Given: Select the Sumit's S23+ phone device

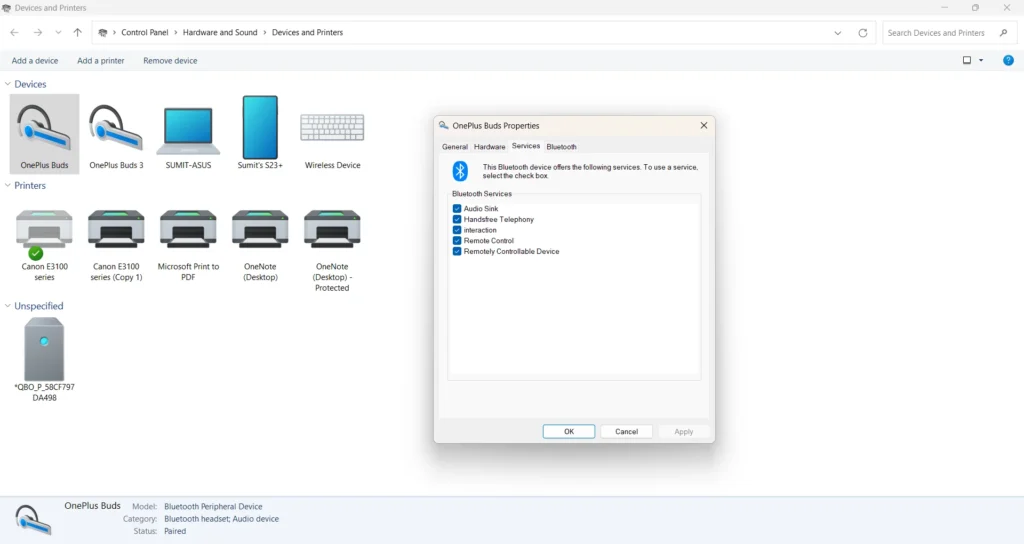Looking at the screenshot, I should coord(260,134).
